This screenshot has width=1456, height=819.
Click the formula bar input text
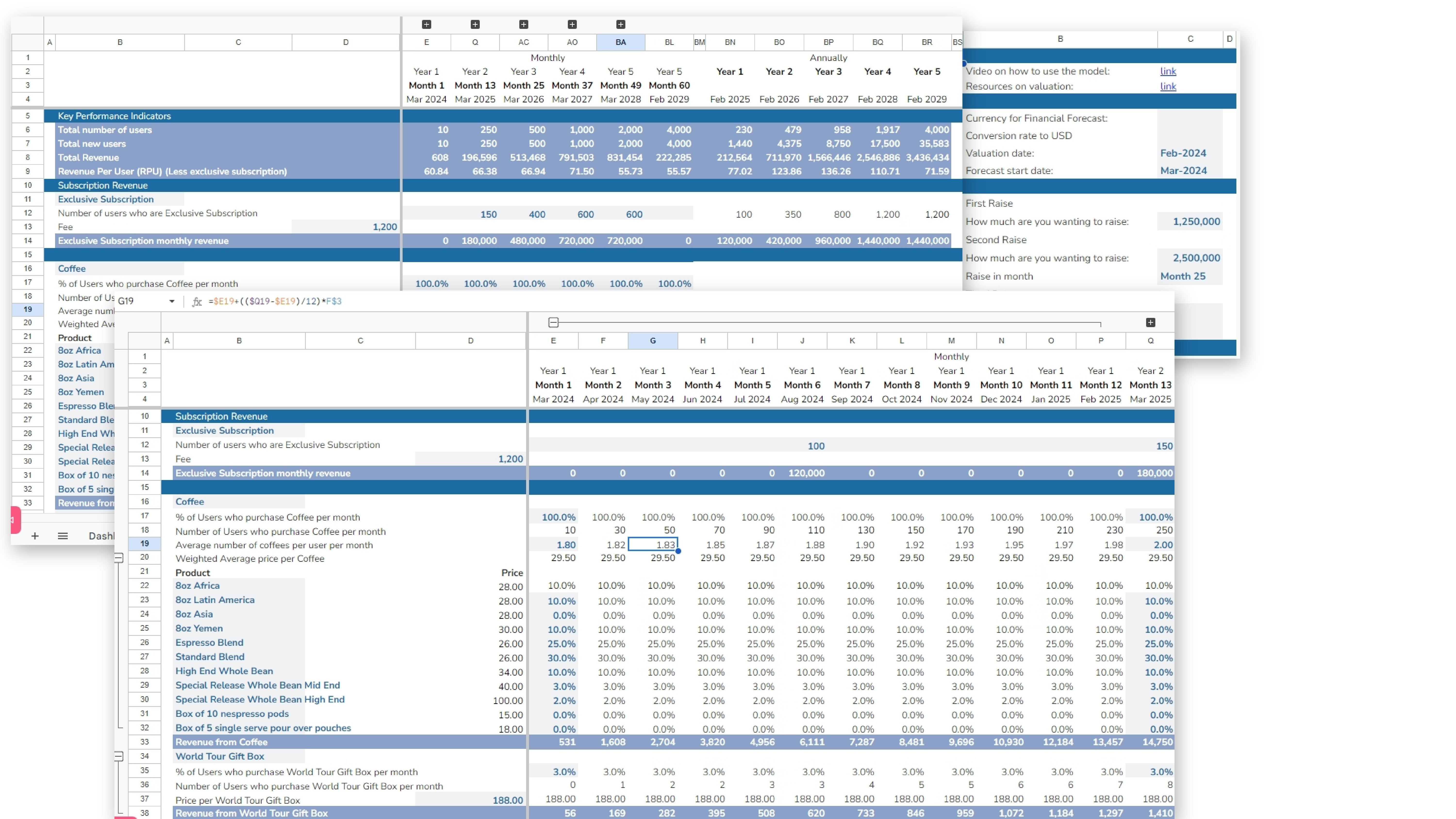tap(275, 301)
